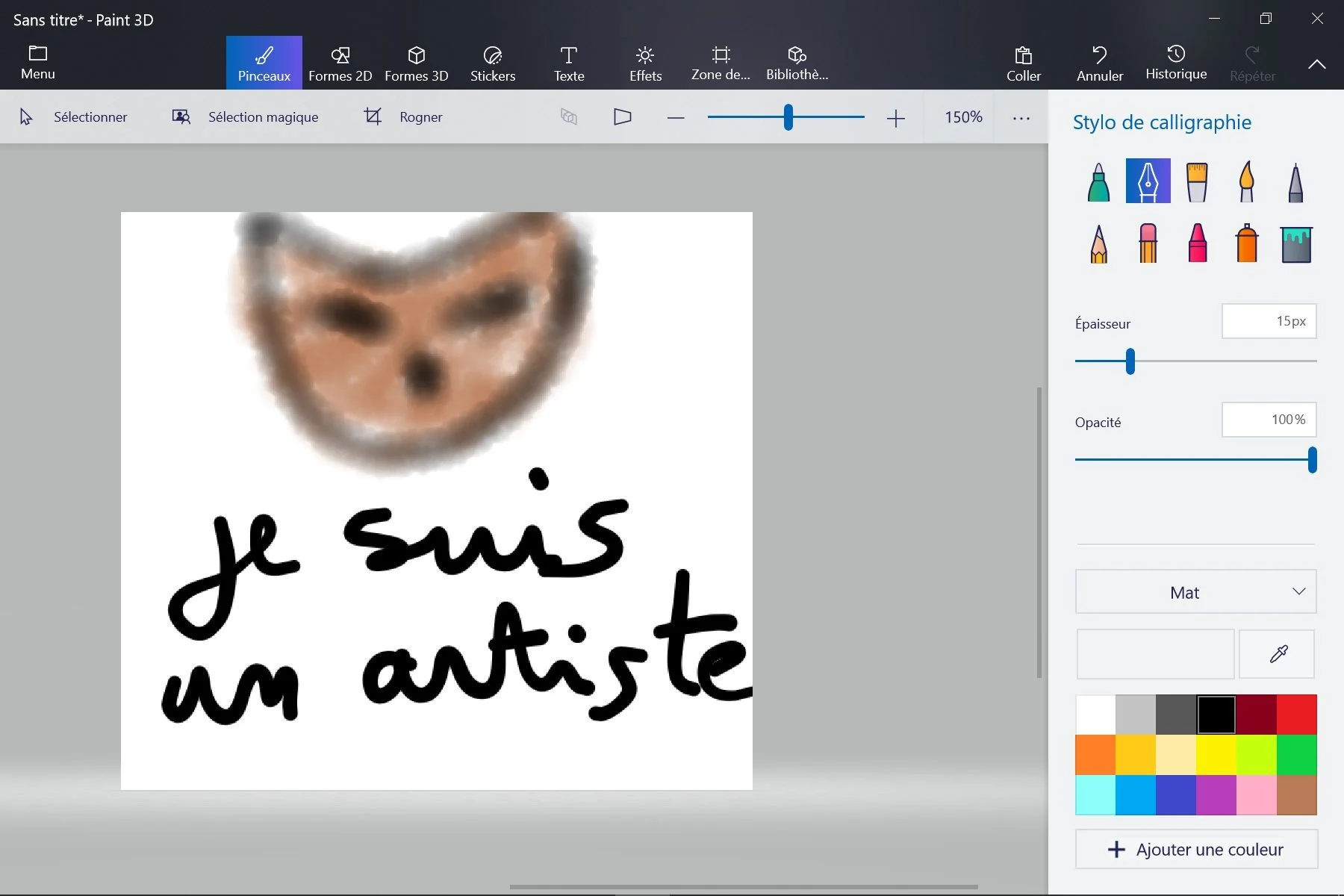Select the Pencil tool
1344x896 pixels.
[x=1098, y=243]
